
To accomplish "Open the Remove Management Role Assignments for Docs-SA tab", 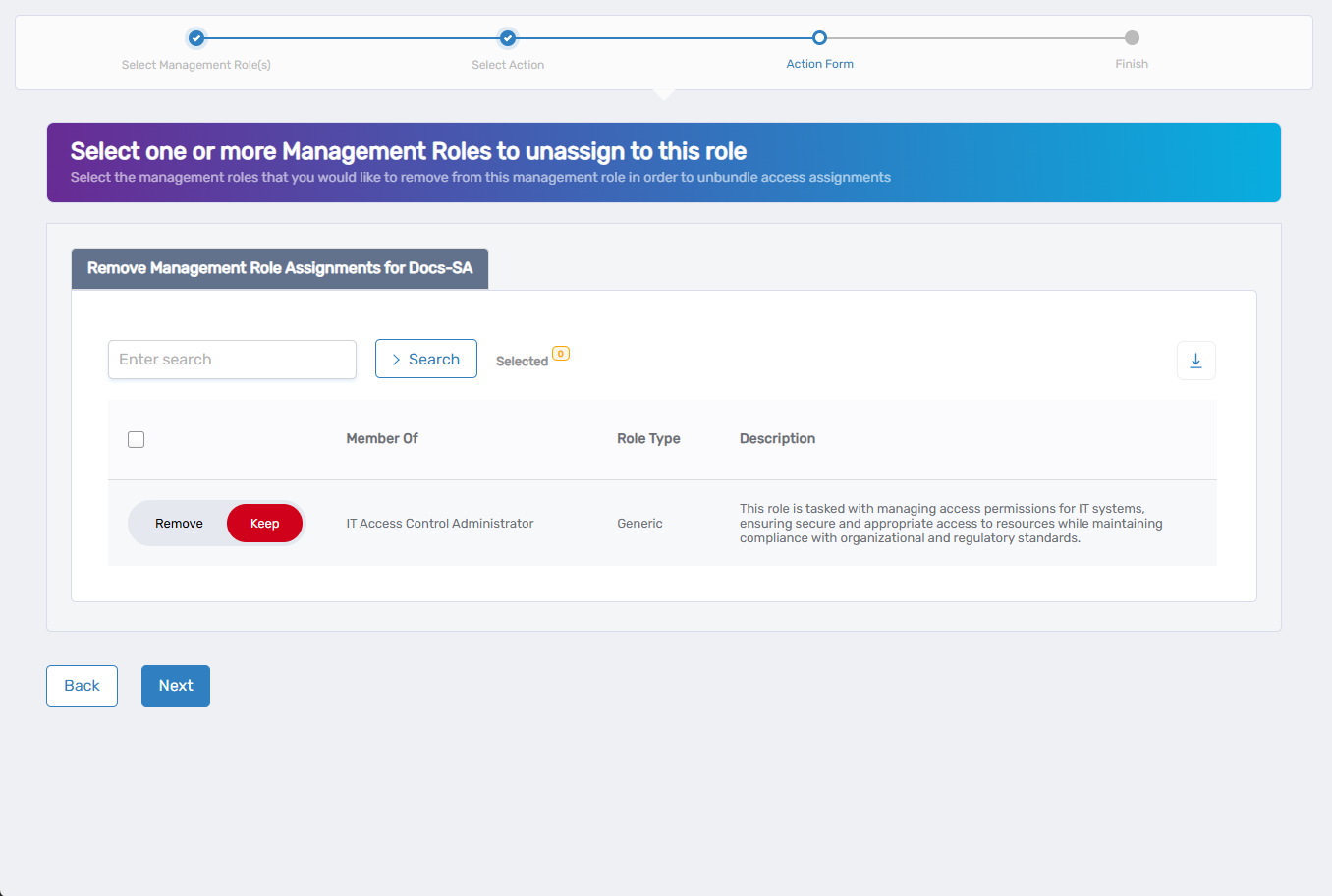I will coord(279,268).
